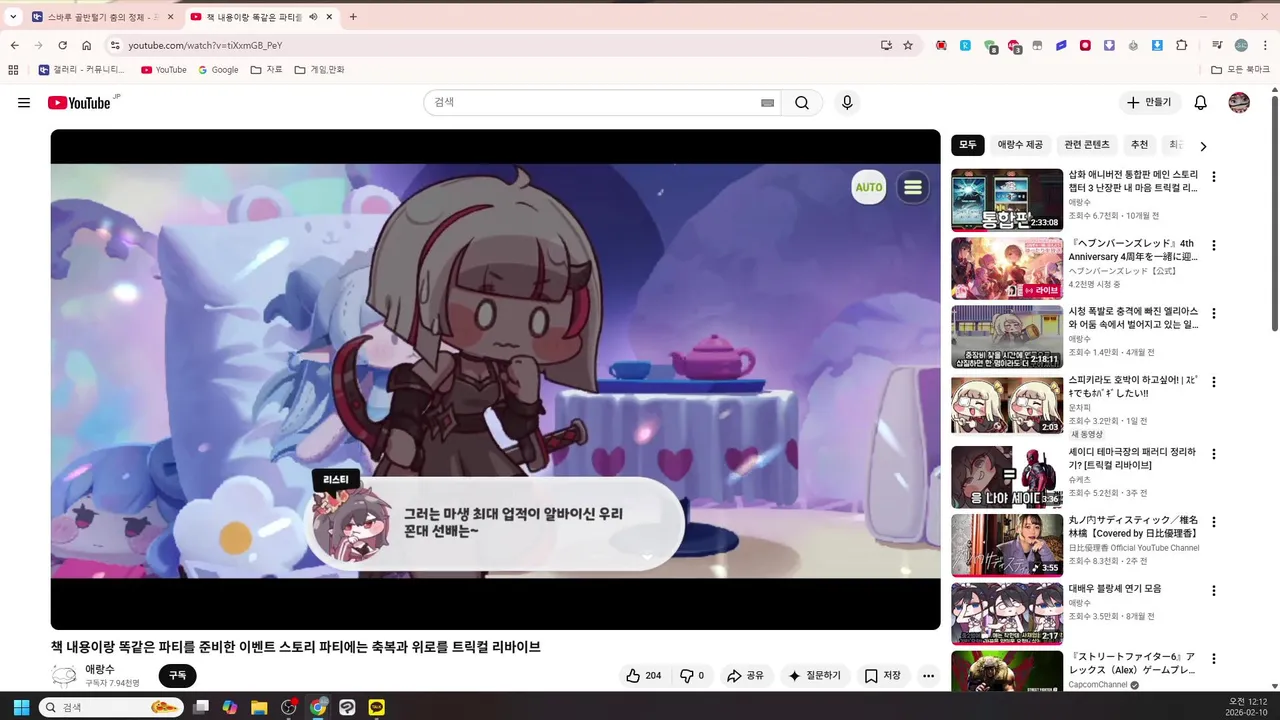Click the channel avatar of 애랑수

click(x=64, y=676)
